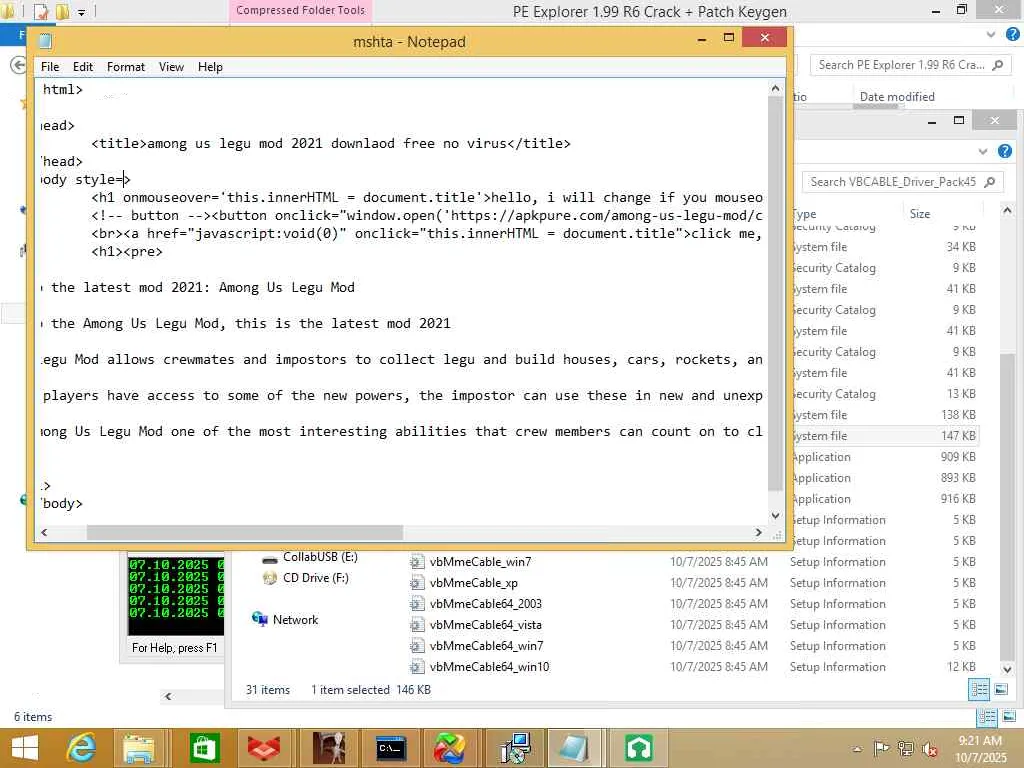The height and width of the screenshot is (768, 1024).
Task: Open the File menu in Notepad
Action: pyautogui.click(x=50, y=67)
